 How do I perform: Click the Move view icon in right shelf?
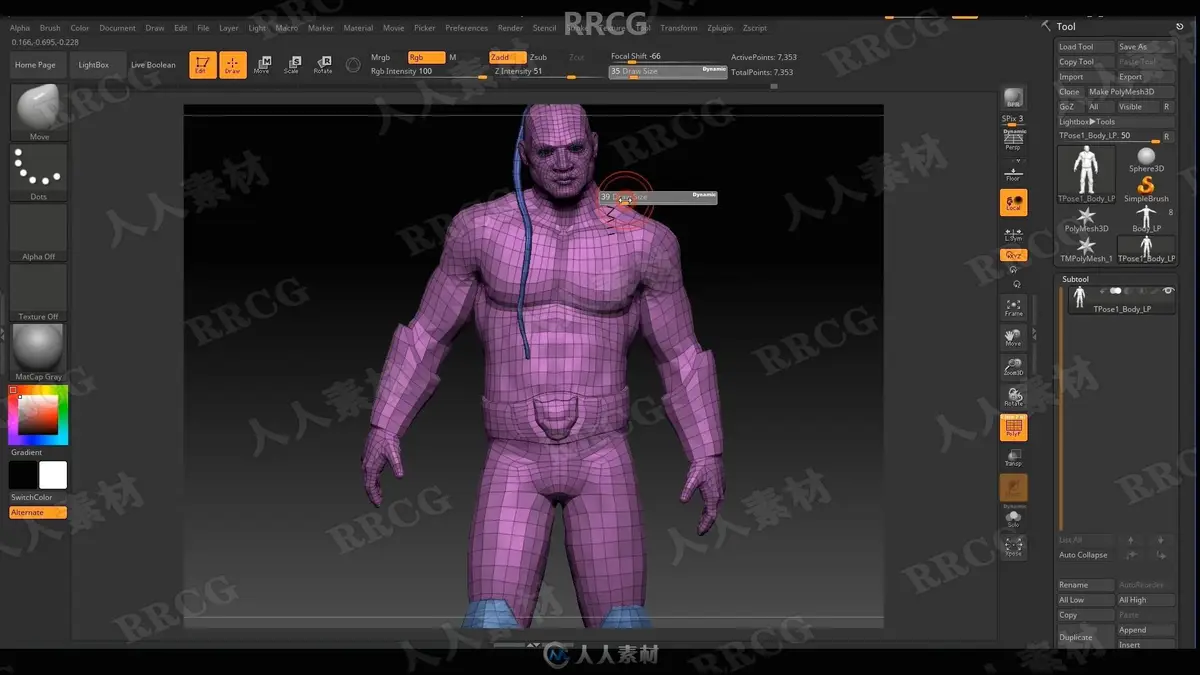(1013, 337)
